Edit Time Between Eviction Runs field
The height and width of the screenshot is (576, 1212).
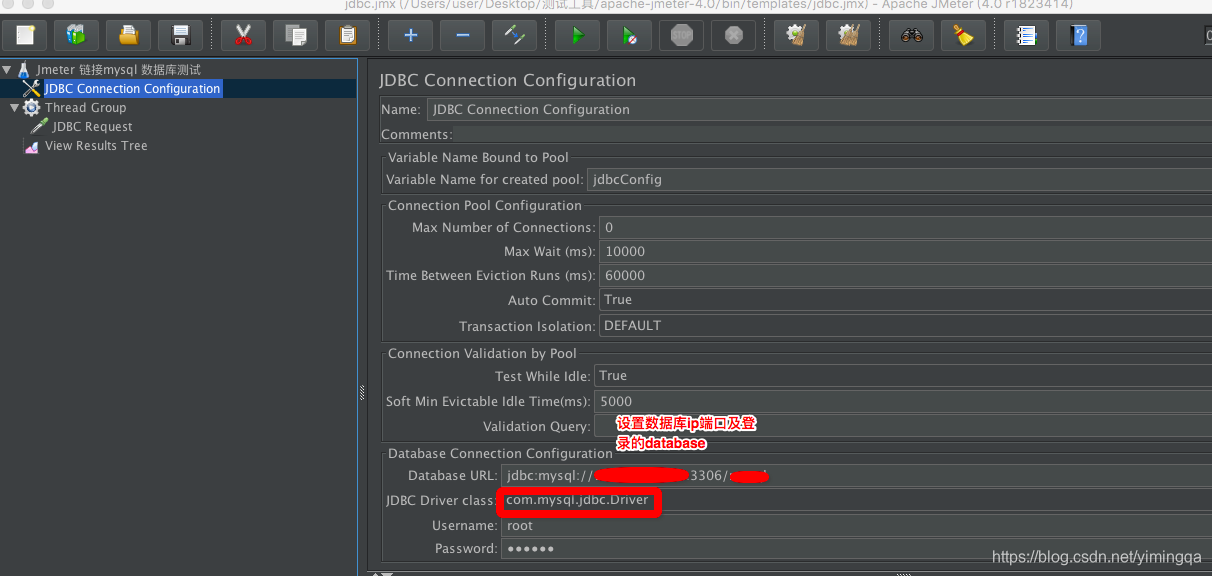[x=905, y=275]
